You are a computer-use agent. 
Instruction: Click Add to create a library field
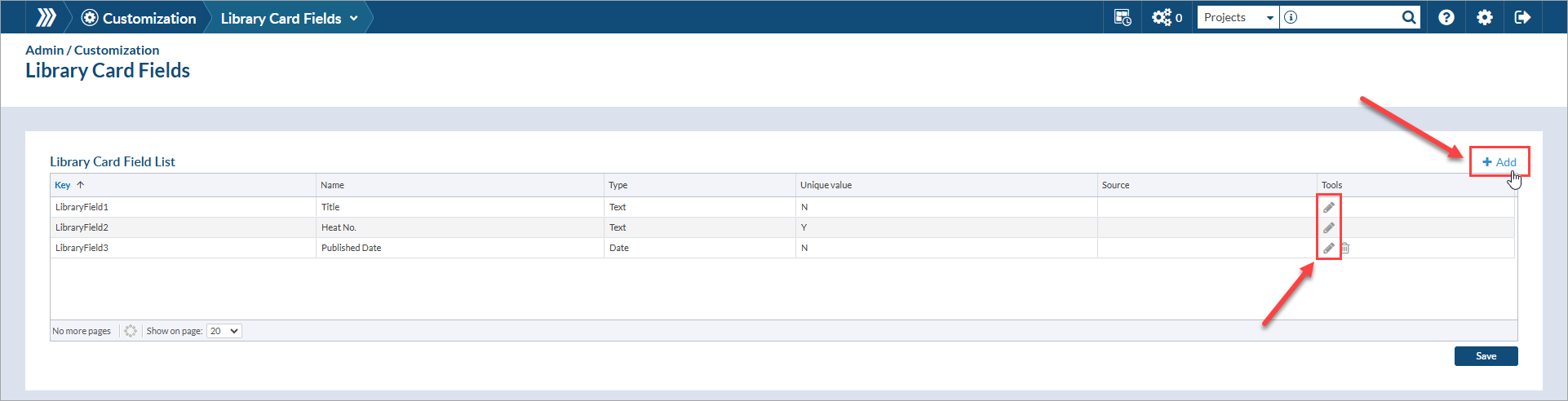click(x=1499, y=162)
